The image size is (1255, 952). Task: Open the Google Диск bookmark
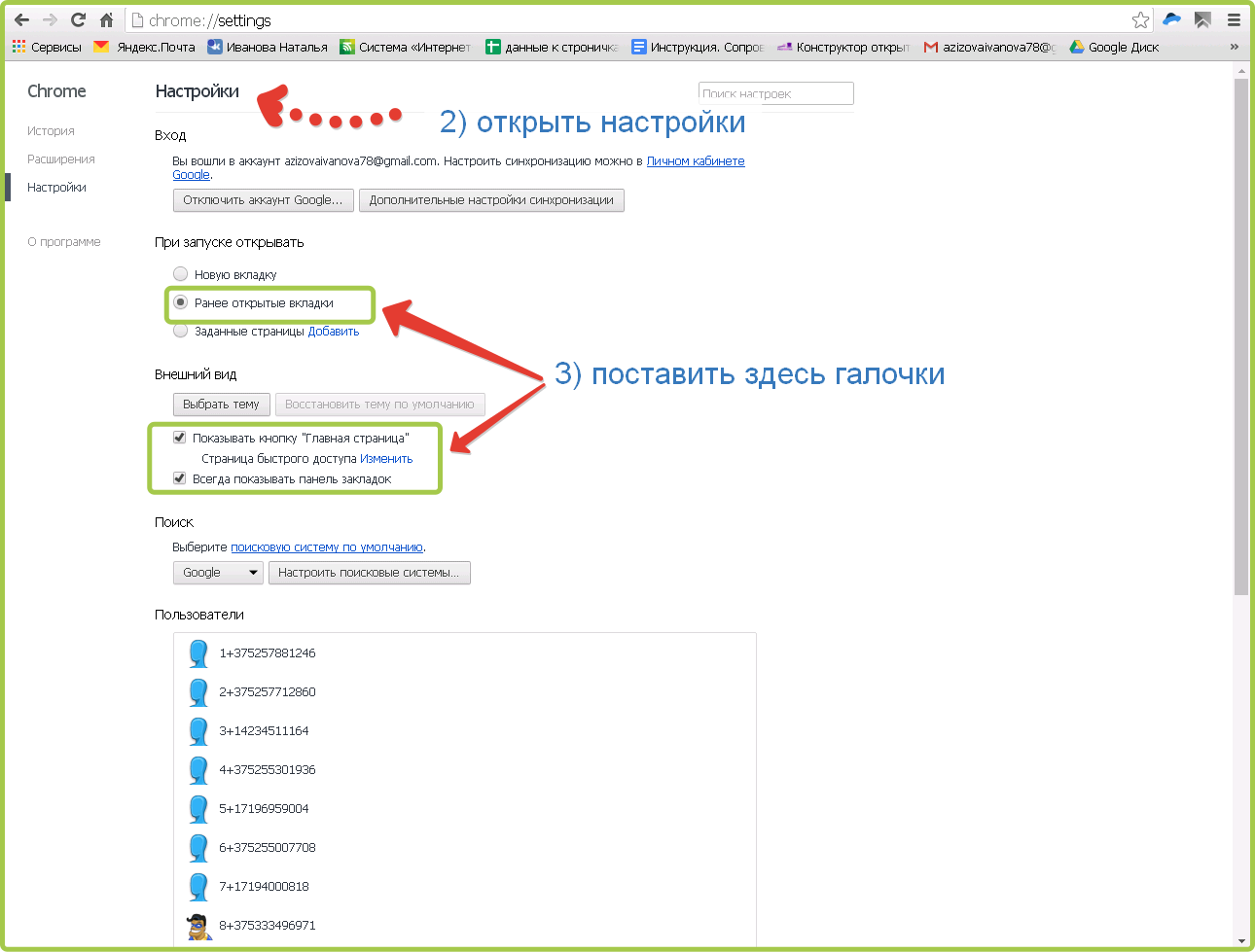[x=1114, y=47]
